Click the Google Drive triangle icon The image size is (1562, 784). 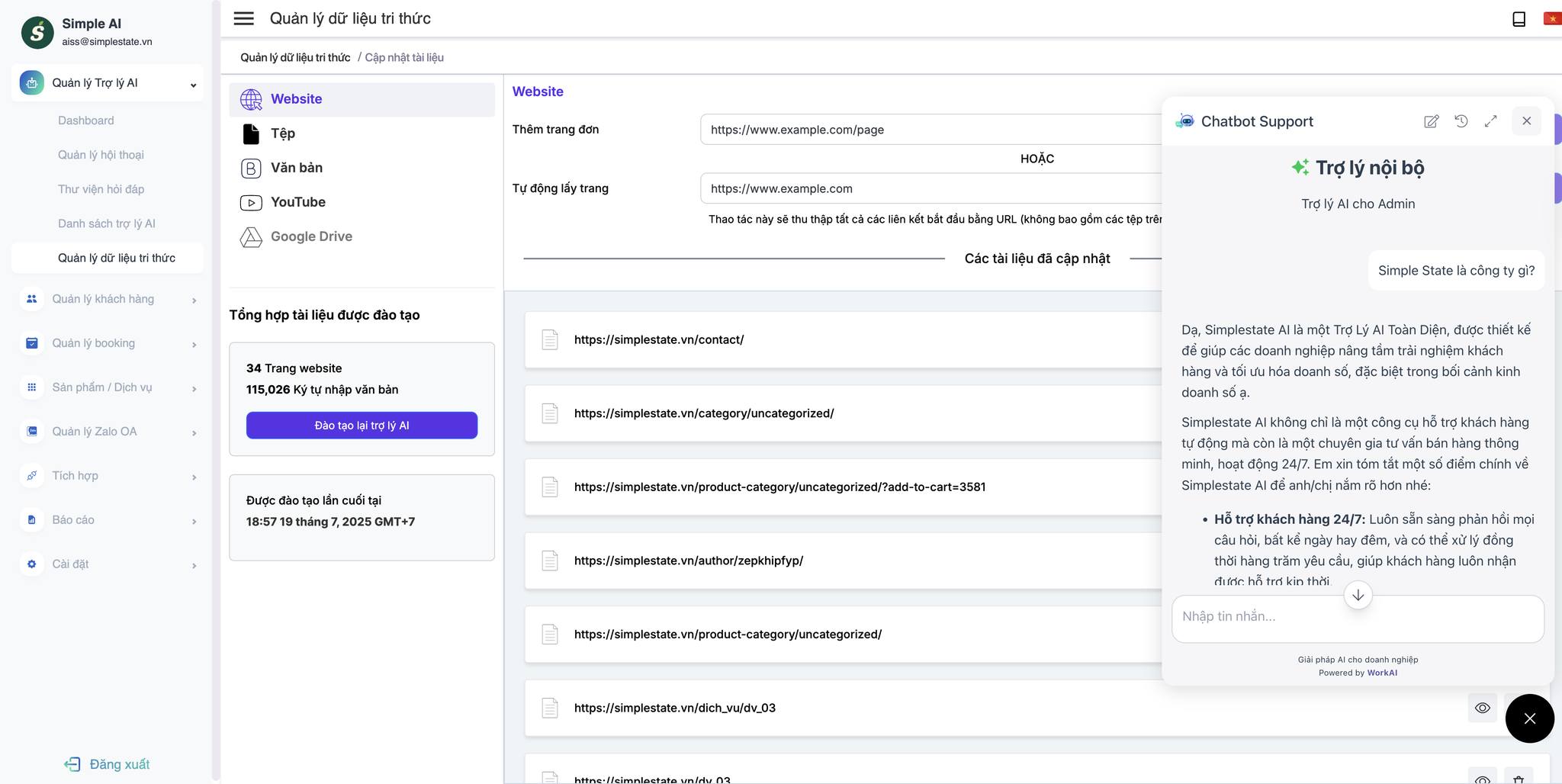(251, 237)
